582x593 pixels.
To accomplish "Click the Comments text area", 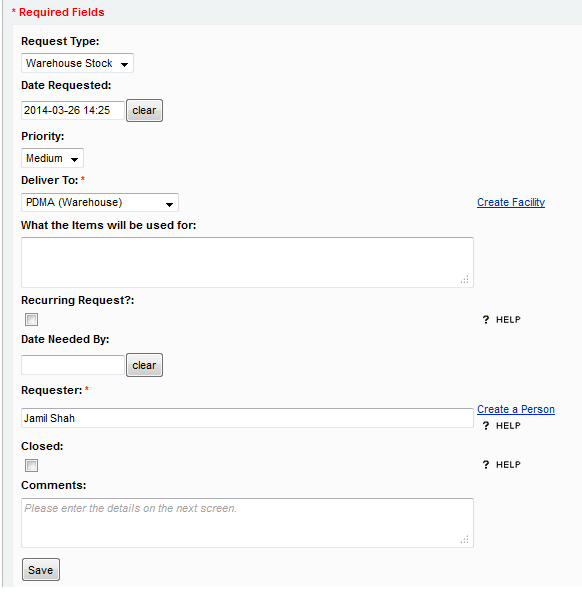I will coord(247,523).
